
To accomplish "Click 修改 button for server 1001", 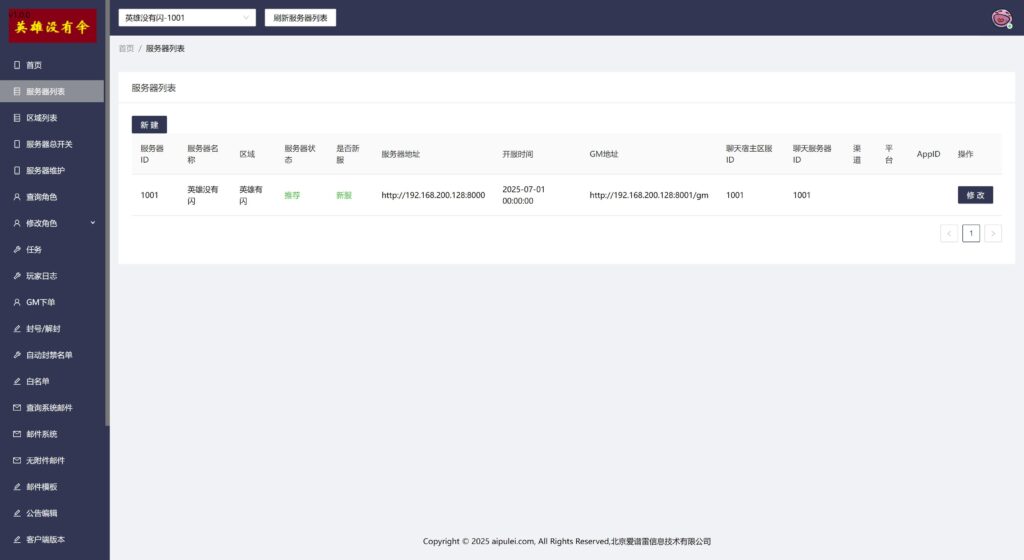I will tap(975, 195).
